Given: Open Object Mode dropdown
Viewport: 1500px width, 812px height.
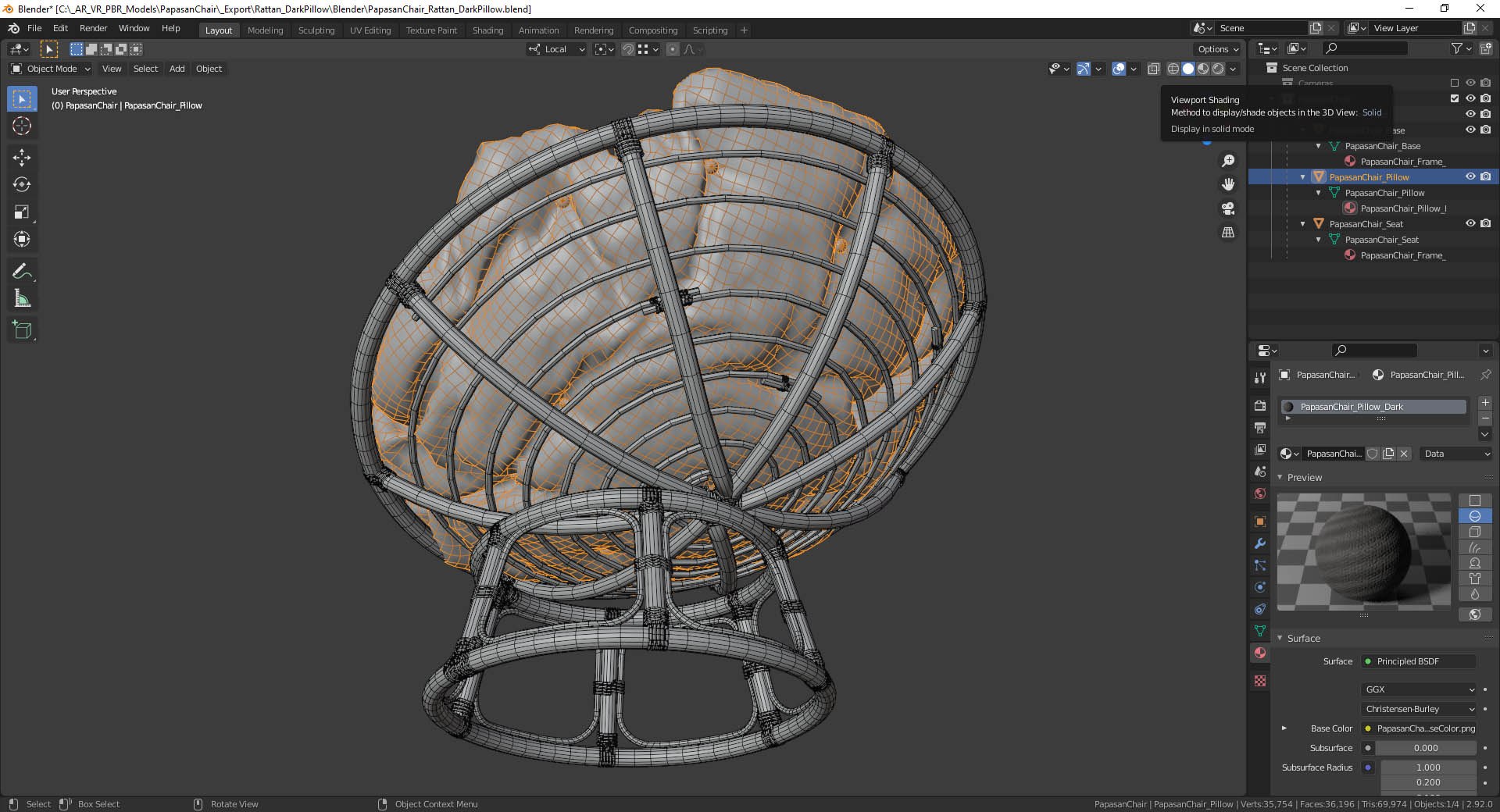Looking at the screenshot, I should (x=51, y=69).
